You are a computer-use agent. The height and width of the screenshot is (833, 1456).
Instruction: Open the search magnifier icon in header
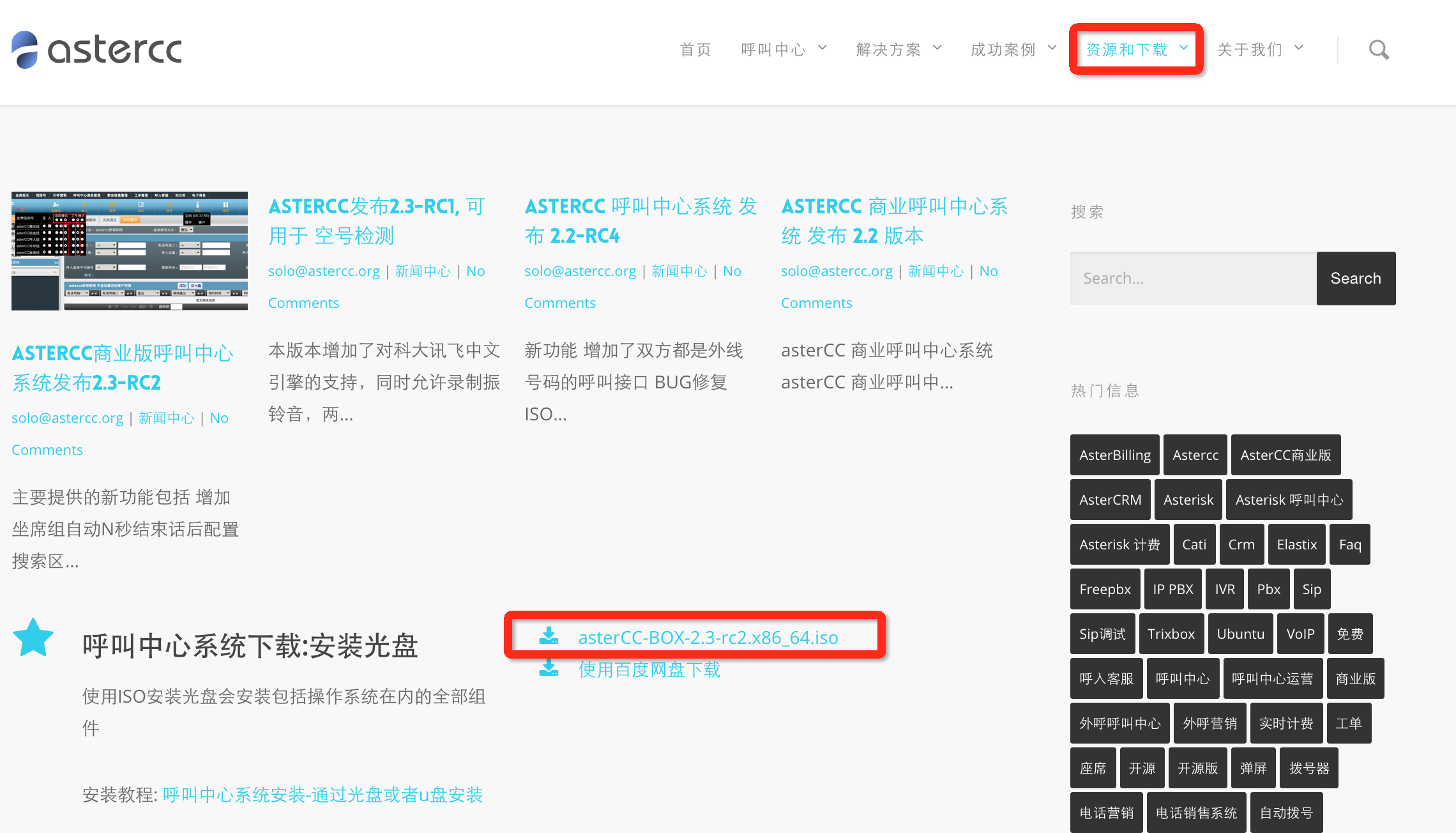(1379, 50)
